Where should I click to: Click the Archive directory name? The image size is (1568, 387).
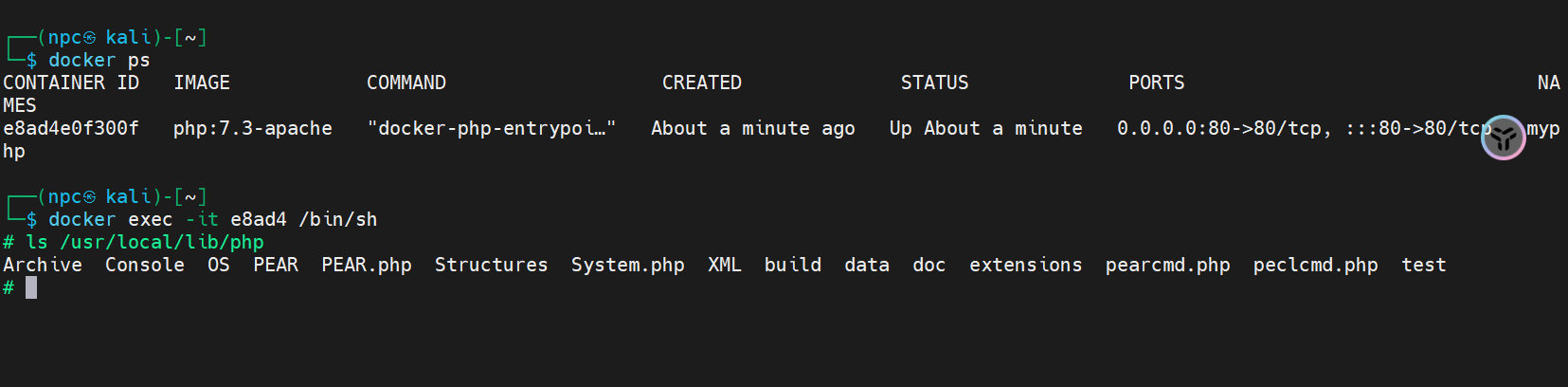(x=43, y=265)
